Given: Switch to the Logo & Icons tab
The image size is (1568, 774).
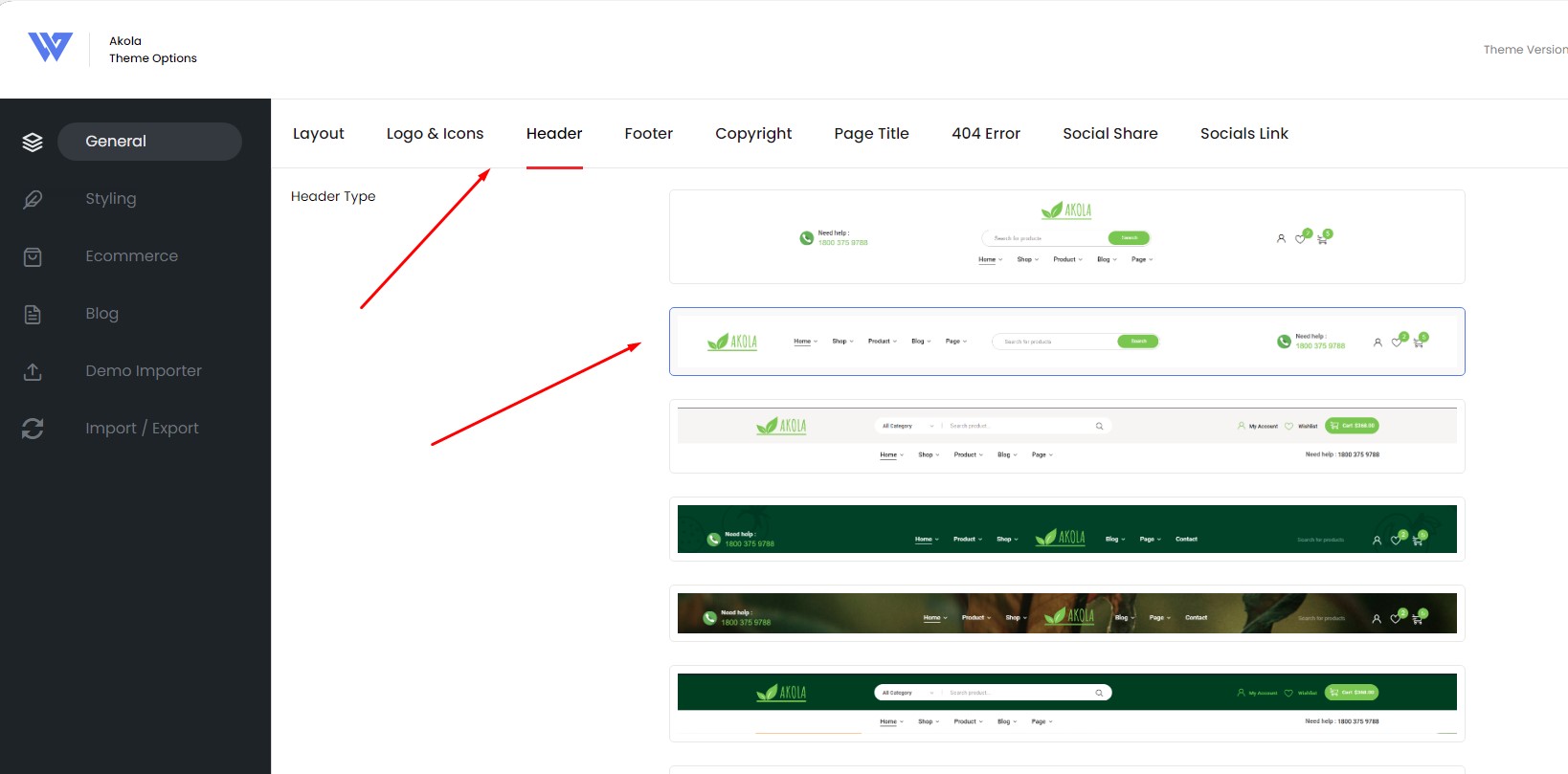Looking at the screenshot, I should pos(435,134).
